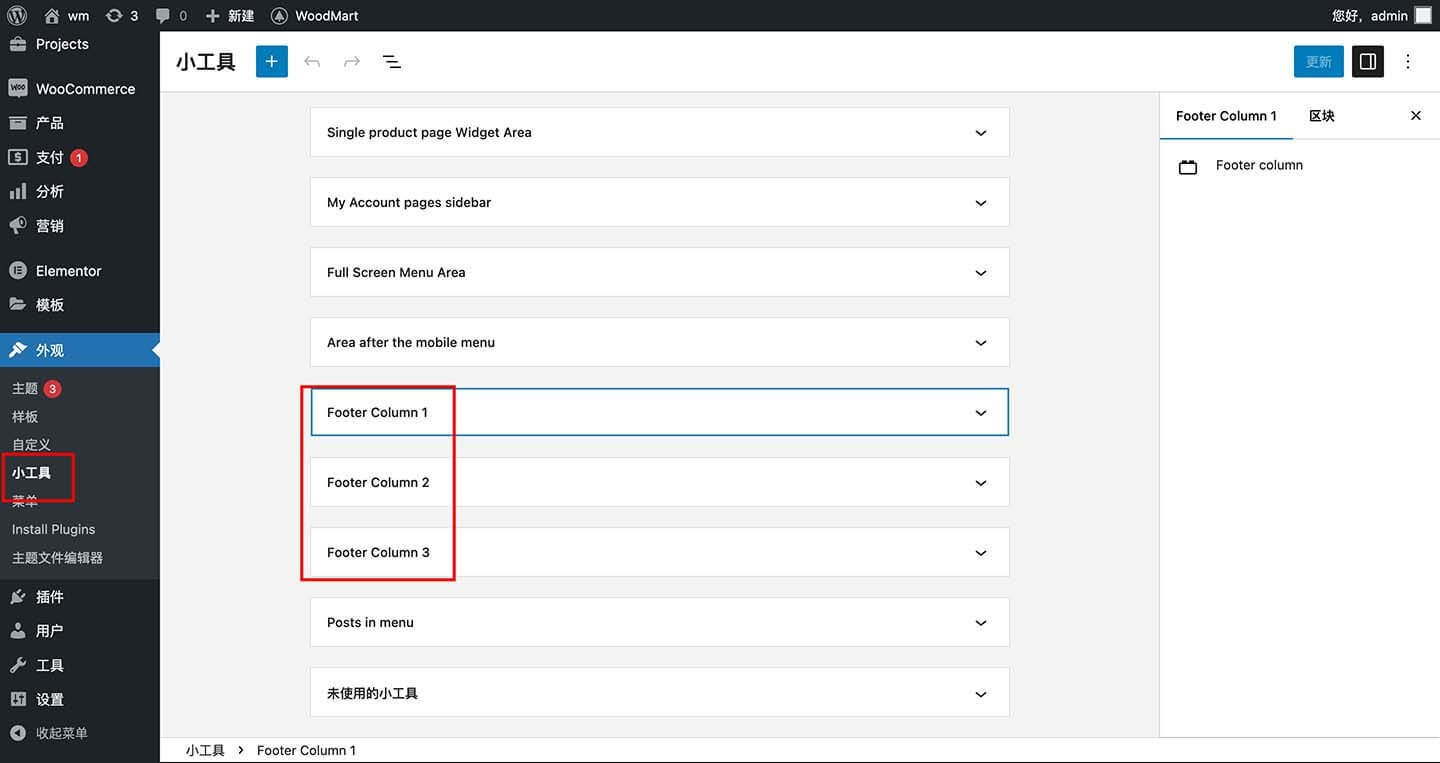The image size is (1440, 763).
Task: Open the 样板 patterns submenu
Action: 25,416
